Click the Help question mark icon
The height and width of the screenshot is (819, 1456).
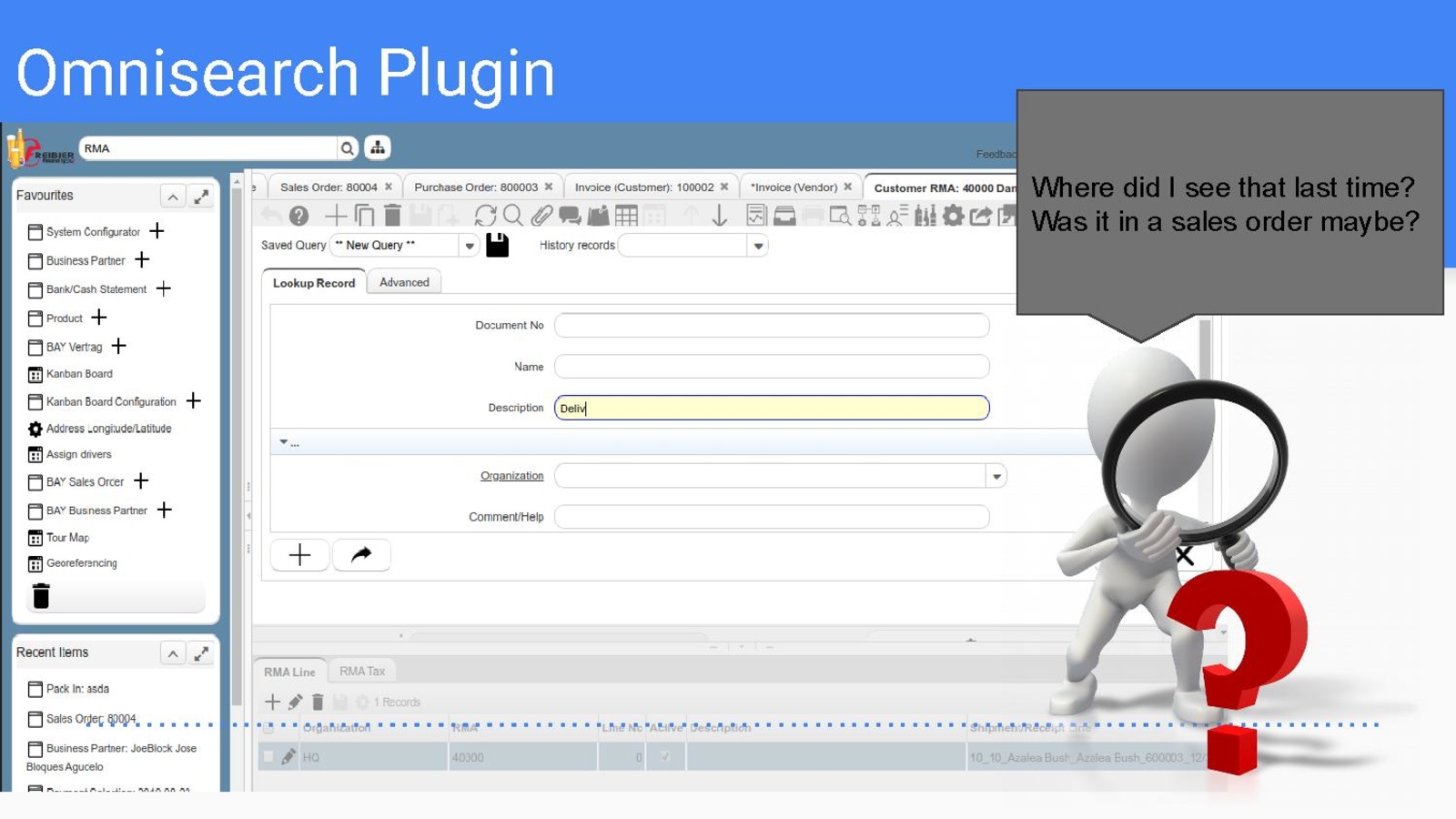coord(298,216)
